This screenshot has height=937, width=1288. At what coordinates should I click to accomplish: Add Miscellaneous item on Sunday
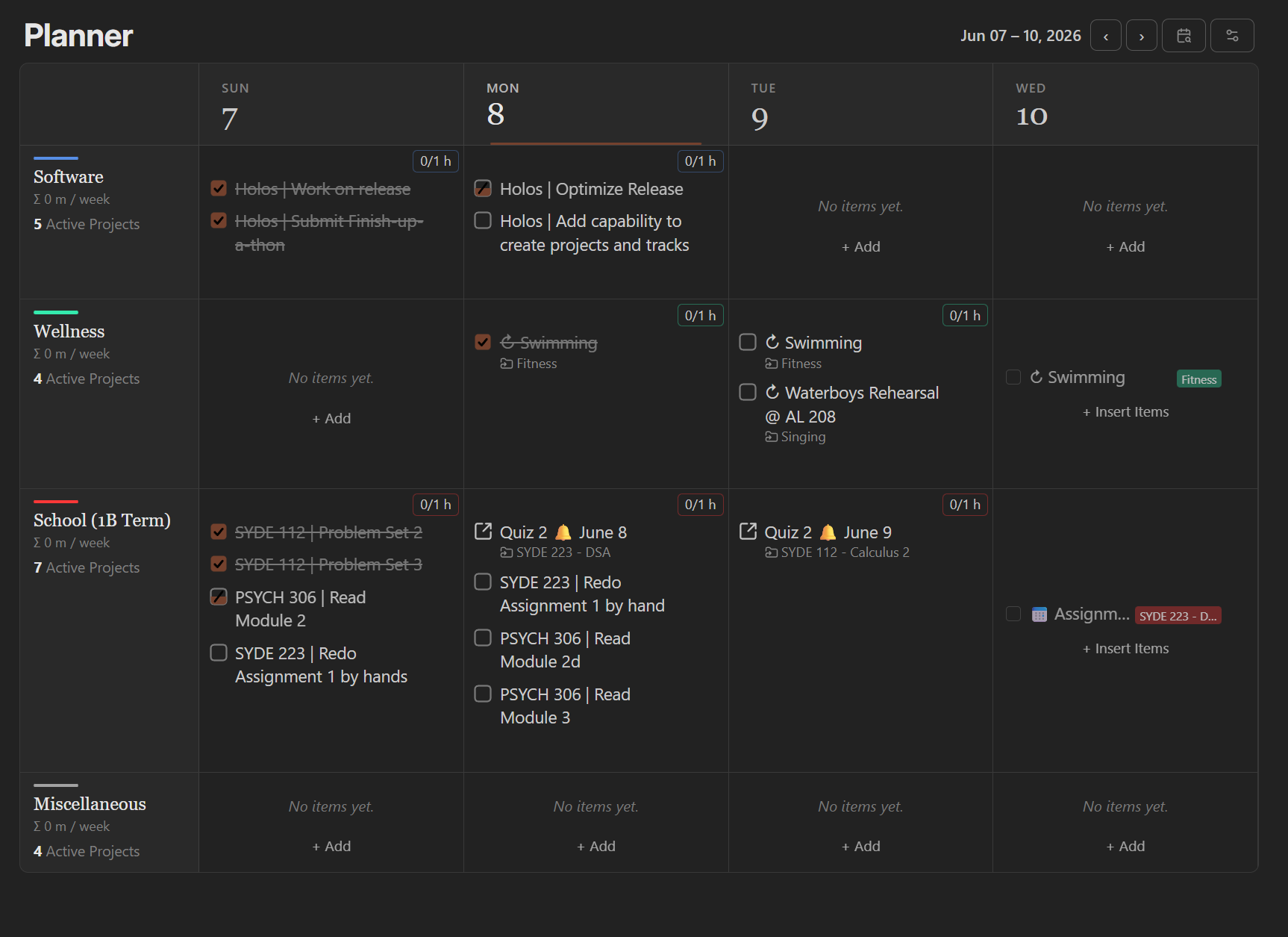(x=331, y=846)
